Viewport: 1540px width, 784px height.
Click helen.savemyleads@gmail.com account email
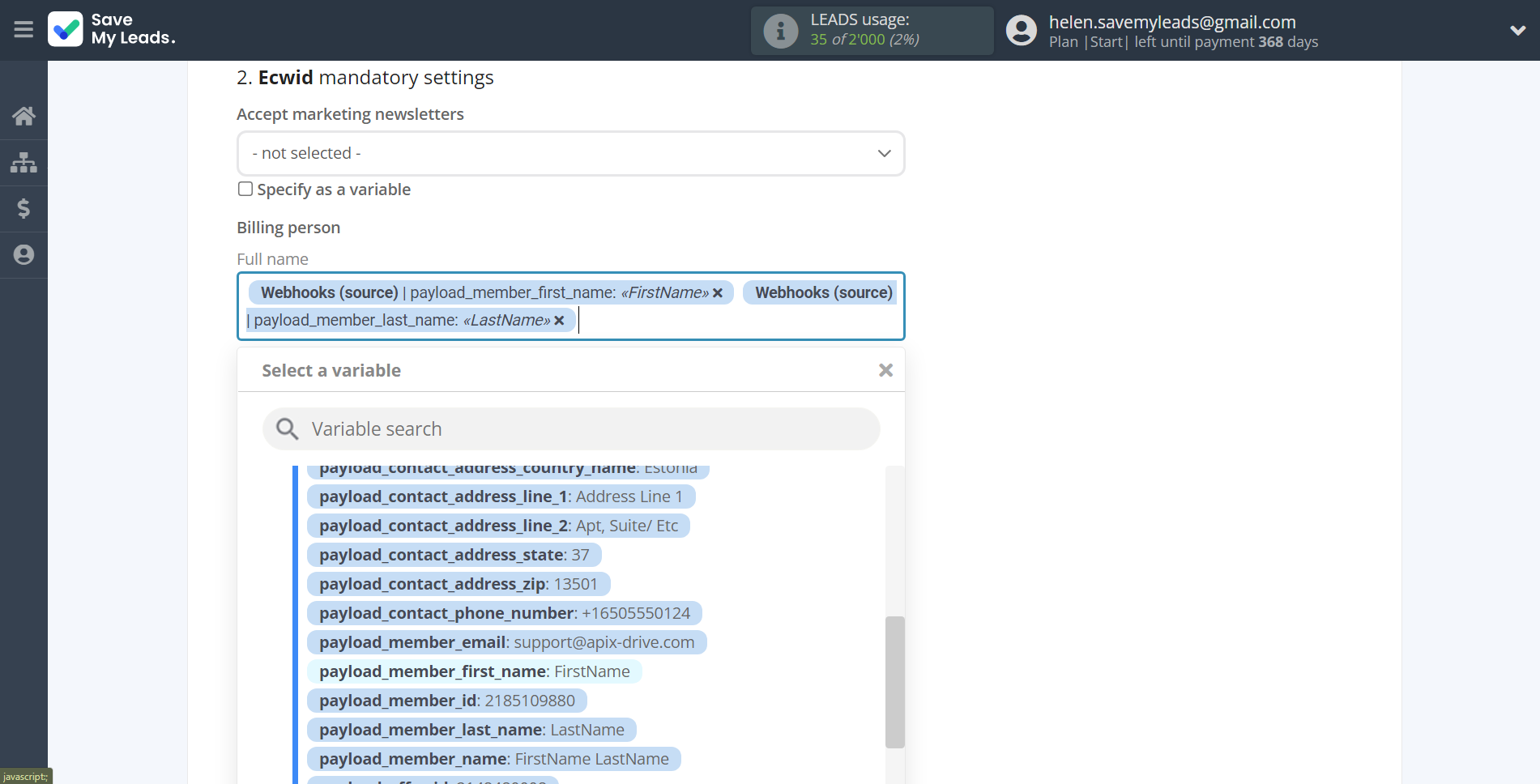click(1172, 22)
